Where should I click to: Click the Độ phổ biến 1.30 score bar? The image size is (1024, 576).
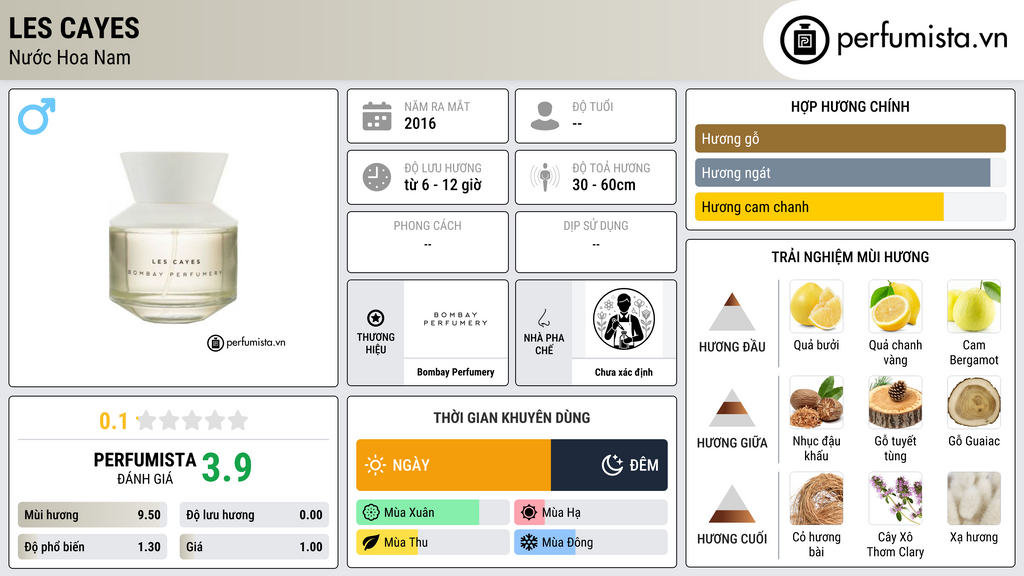click(92, 547)
